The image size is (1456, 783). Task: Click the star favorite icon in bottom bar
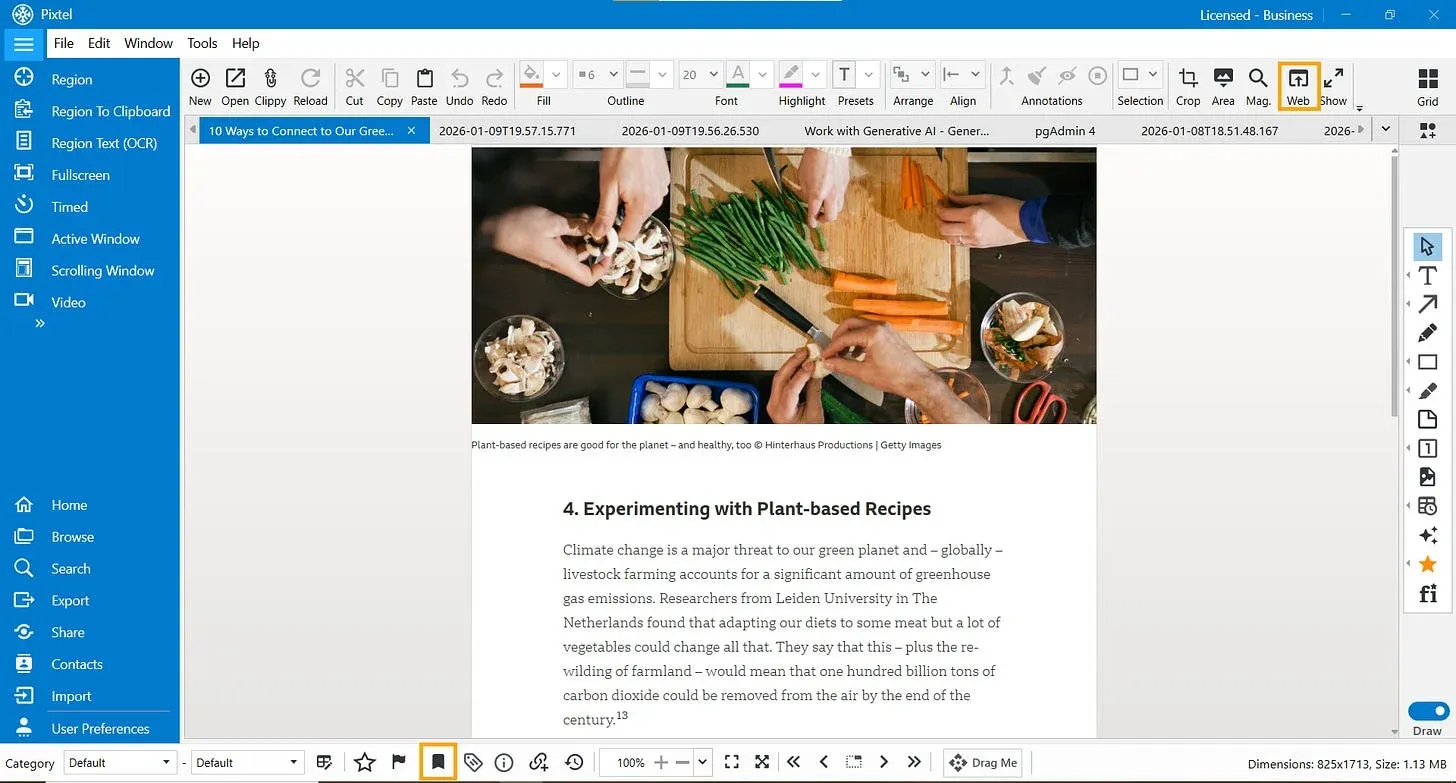[365, 763]
